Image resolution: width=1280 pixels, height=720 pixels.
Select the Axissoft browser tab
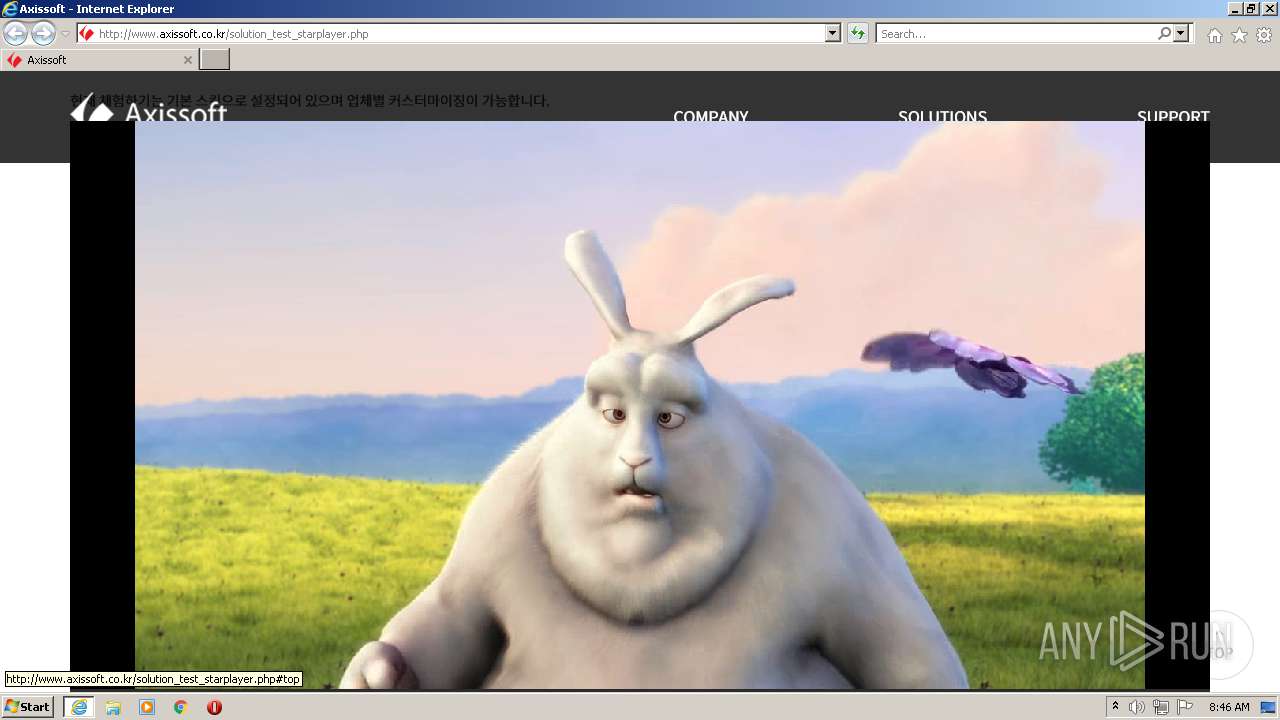98,60
